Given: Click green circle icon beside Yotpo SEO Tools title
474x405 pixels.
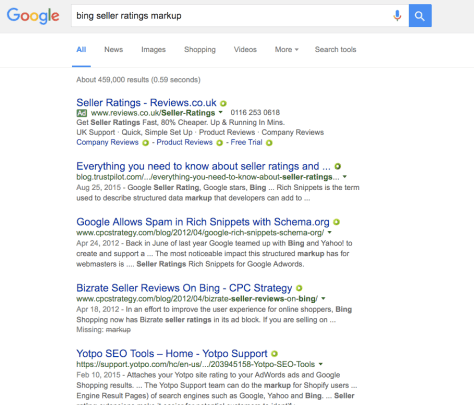Looking at the screenshot, I should click(x=274, y=354).
